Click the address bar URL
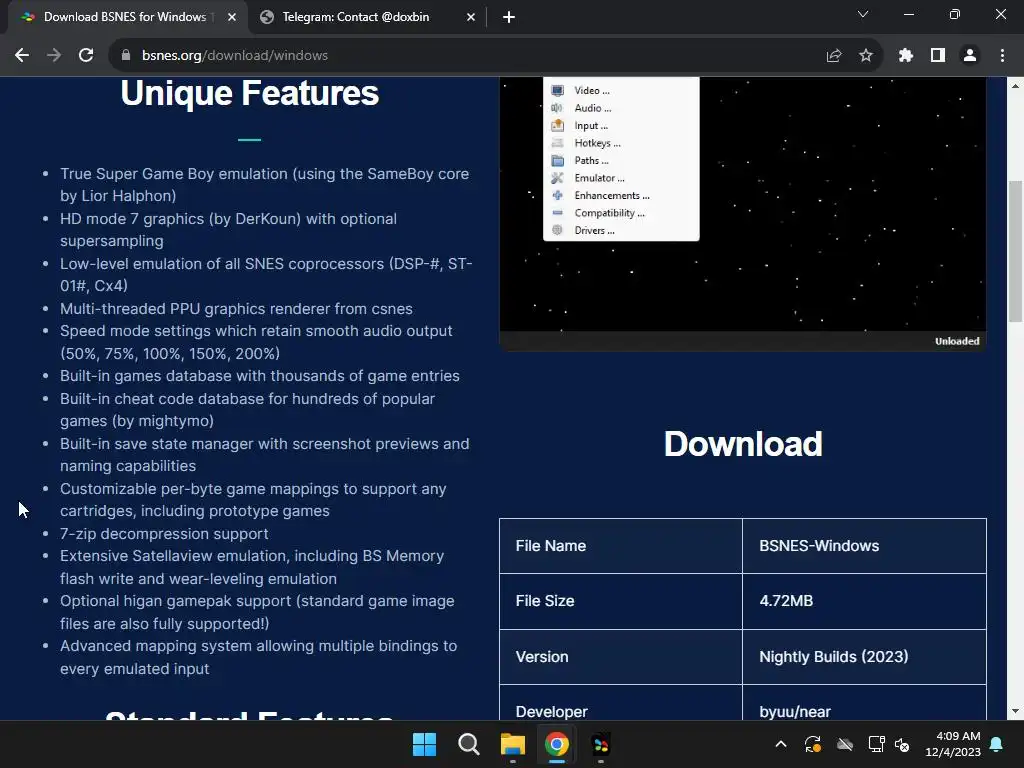1024x768 pixels. (235, 56)
